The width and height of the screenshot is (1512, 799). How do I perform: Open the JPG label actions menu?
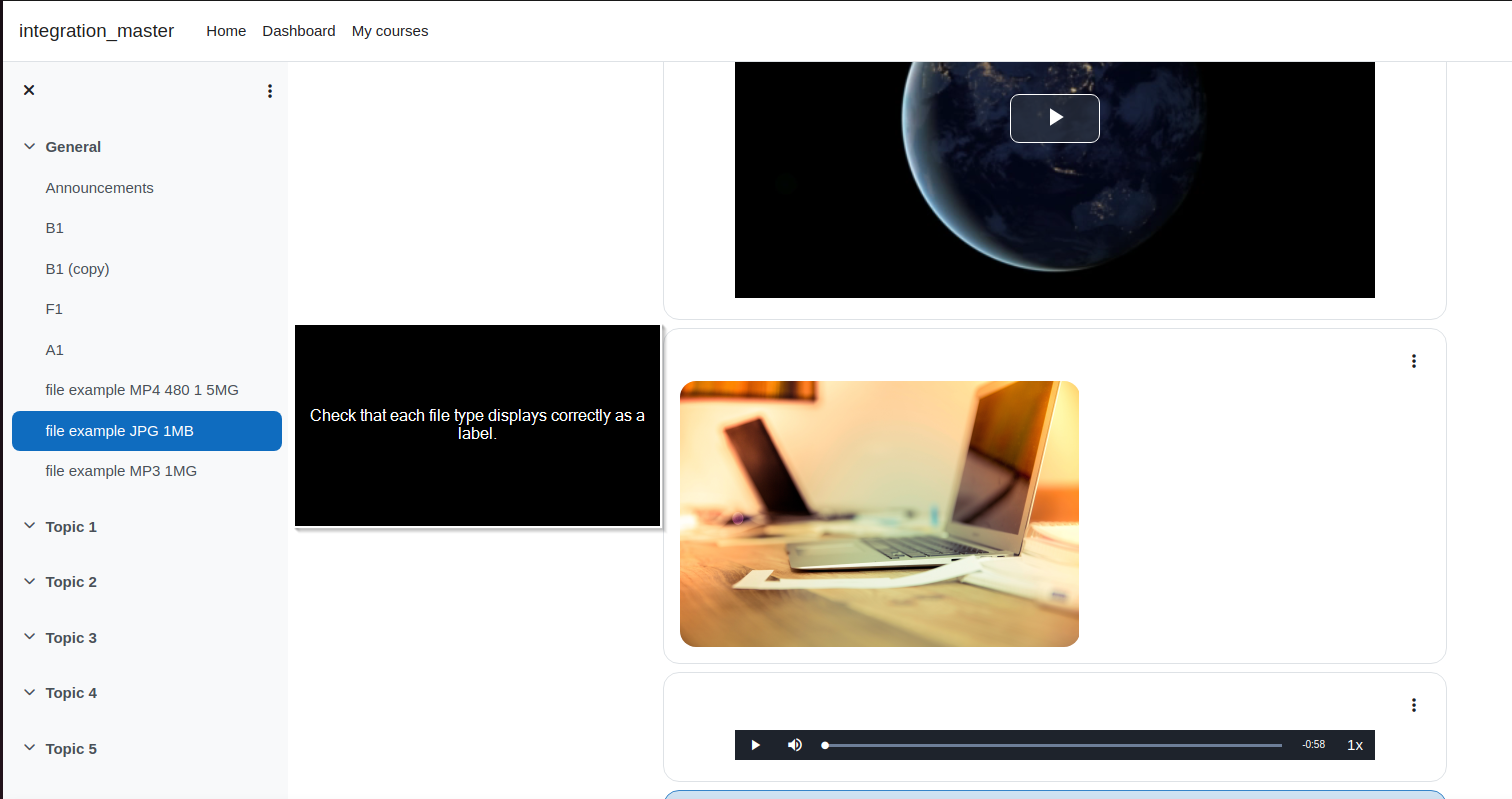point(1414,361)
